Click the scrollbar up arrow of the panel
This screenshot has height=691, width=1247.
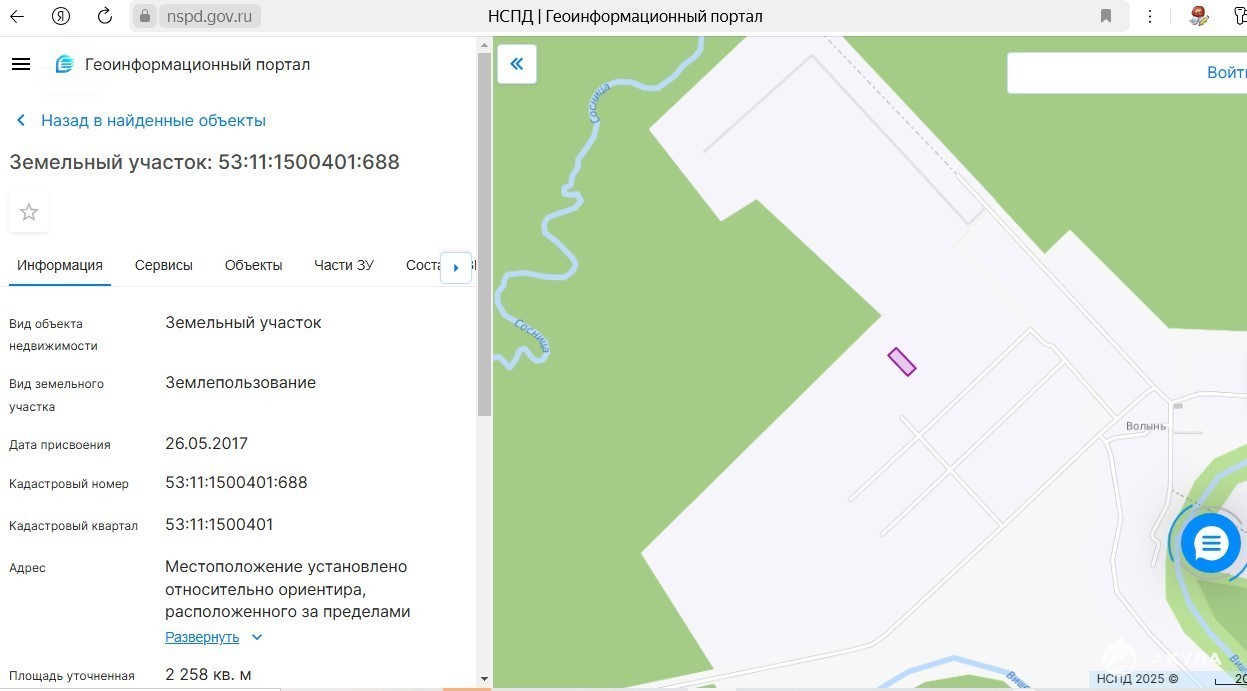coord(484,45)
